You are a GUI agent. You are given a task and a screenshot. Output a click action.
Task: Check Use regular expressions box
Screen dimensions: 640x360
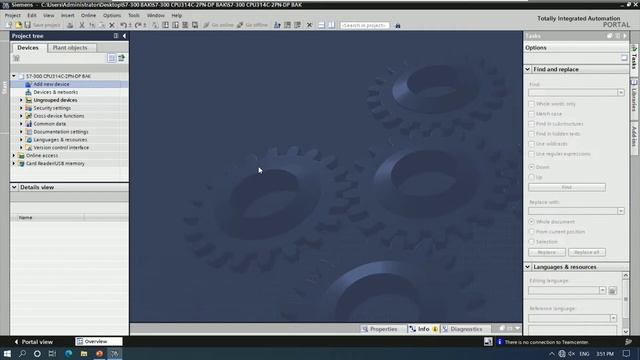tap(531, 154)
